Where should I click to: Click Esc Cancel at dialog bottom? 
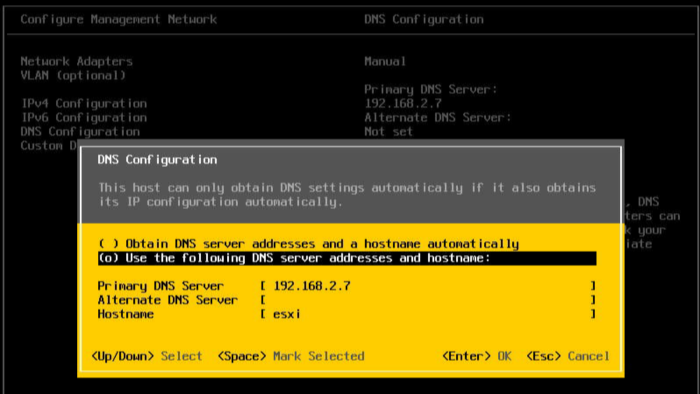pyautogui.click(x=568, y=356)
